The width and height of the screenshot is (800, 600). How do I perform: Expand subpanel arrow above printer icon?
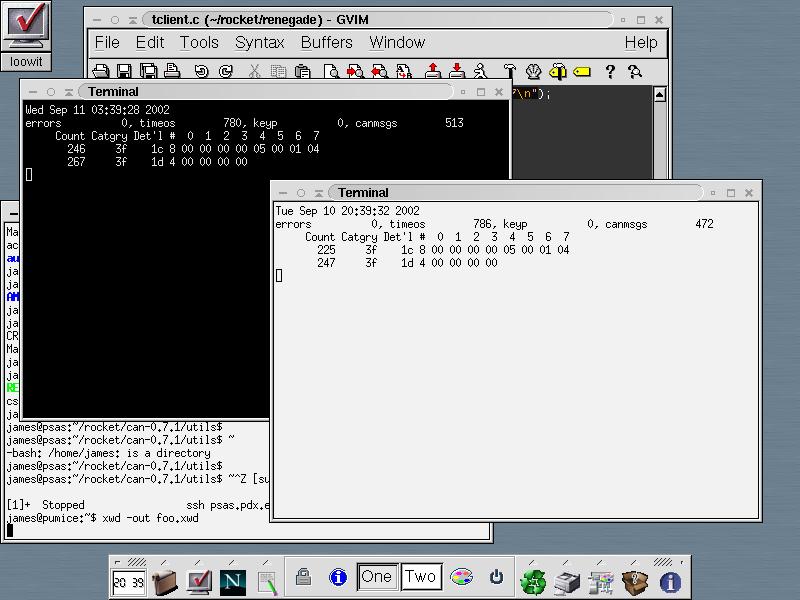(x=566, y=562)
